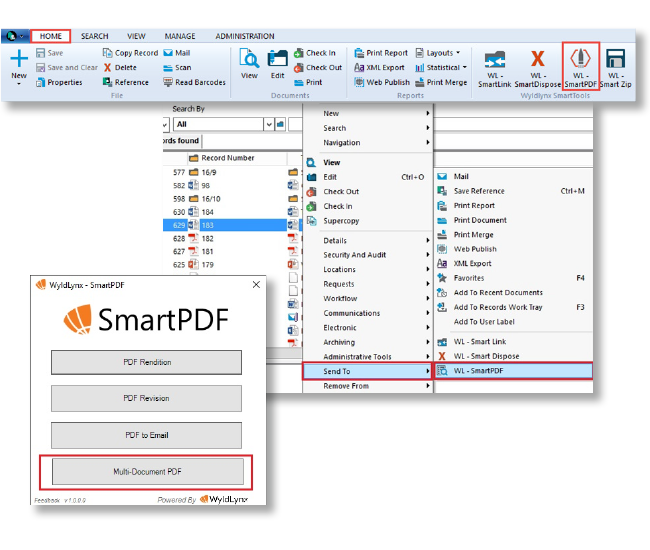Viewport: 650px width, 550px height.
Task: Click the PDF to Email button
Action: (x=146, y=435)
